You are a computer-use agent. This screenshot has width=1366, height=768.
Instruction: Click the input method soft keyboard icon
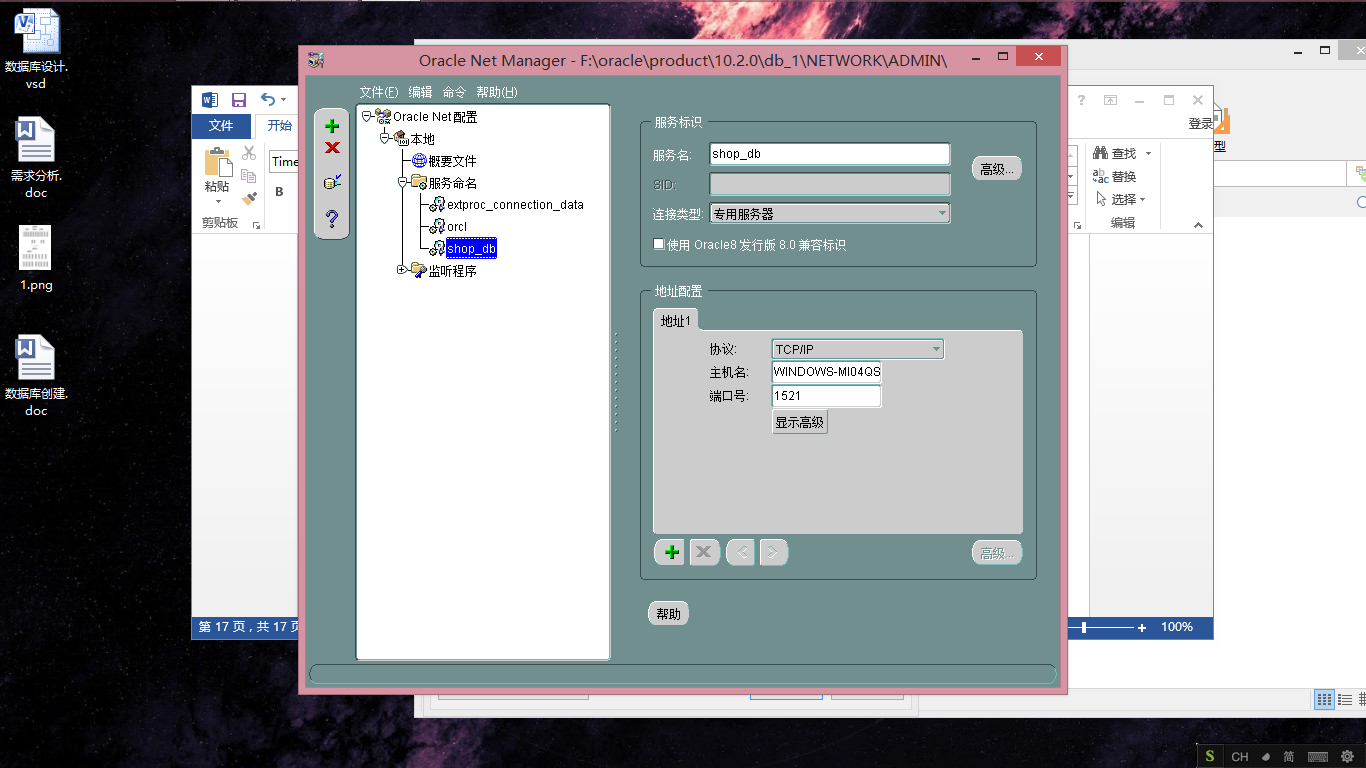[x=1318, y=757]
